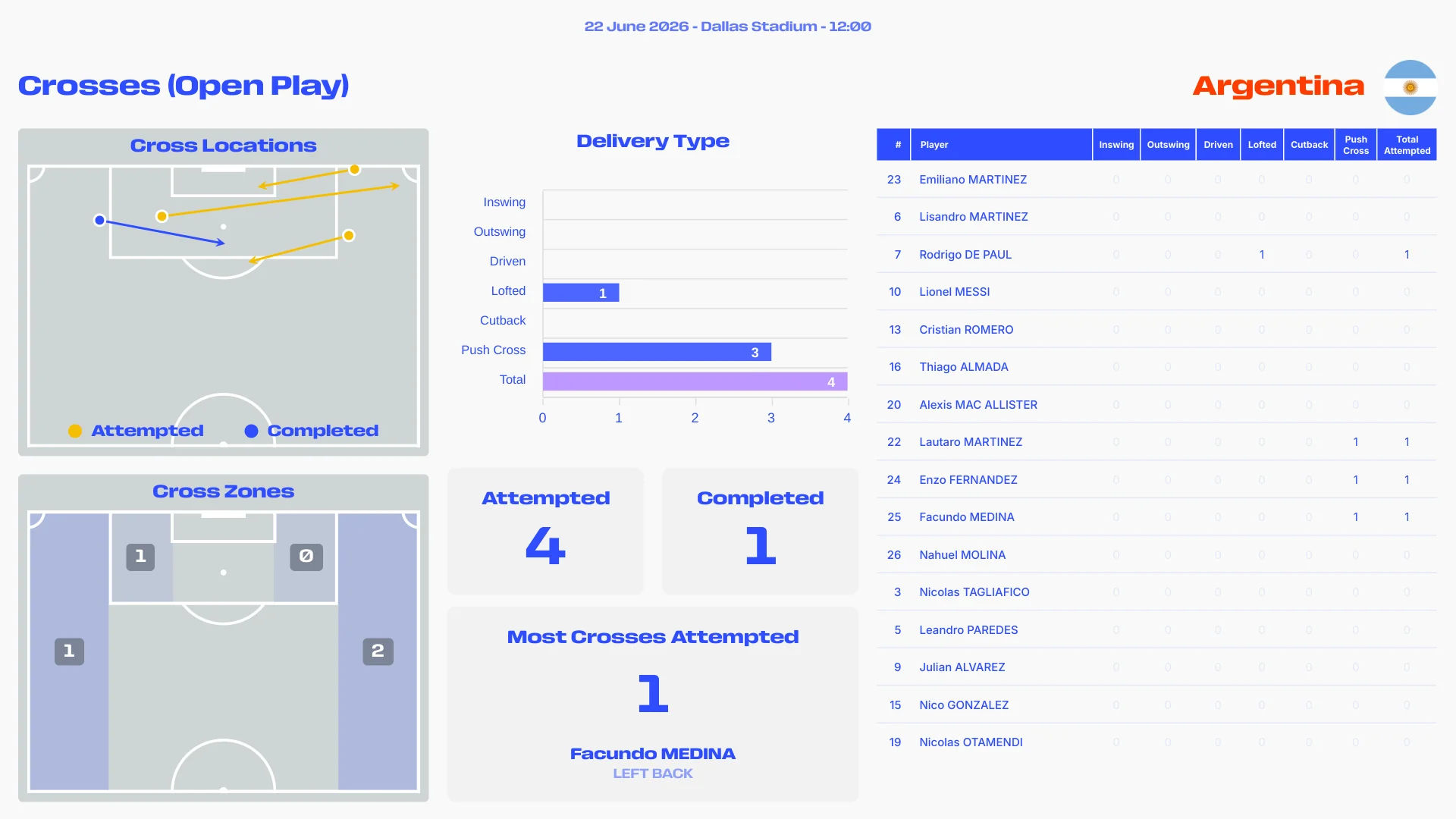Select Alexis MAC ALLISTER in the table
Viewport: 1456px width, 819px height.
(x=978, y=405)
